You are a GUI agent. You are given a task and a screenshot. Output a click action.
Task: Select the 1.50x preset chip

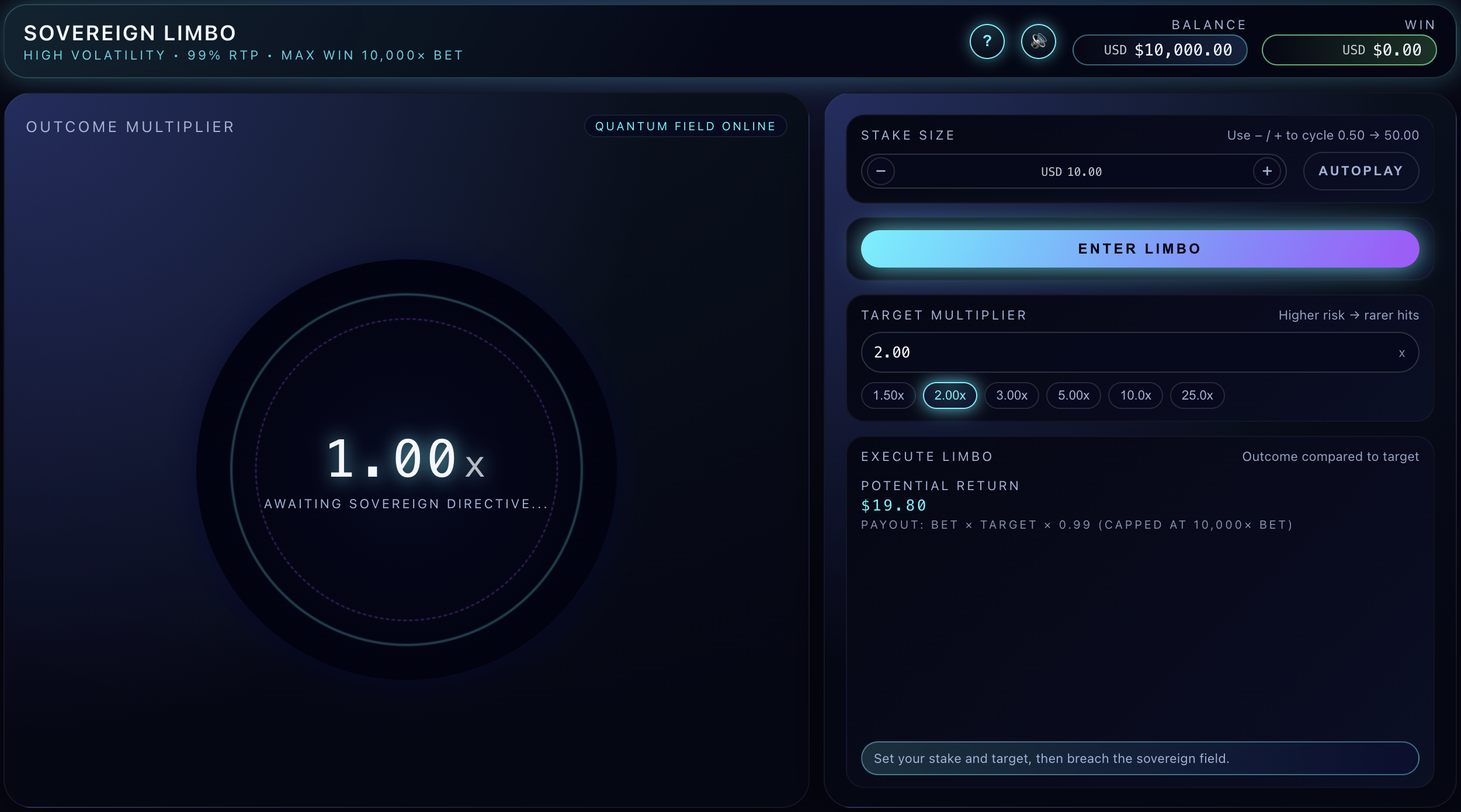pos(888,395)
